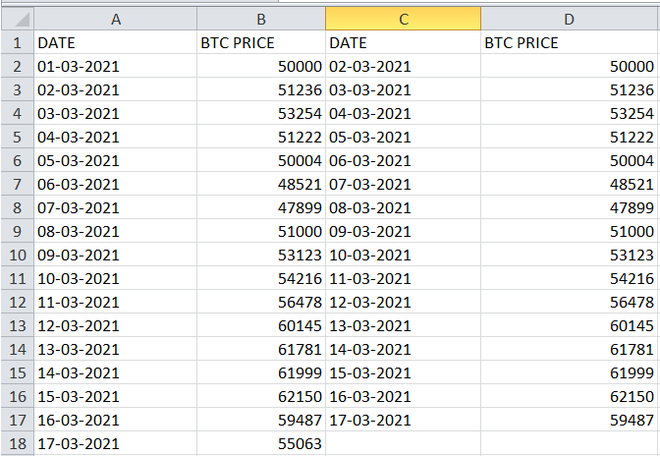Viewport: 660px width, 456px height.
Task: Select row 10 header
Action: [x=17, y=254]
